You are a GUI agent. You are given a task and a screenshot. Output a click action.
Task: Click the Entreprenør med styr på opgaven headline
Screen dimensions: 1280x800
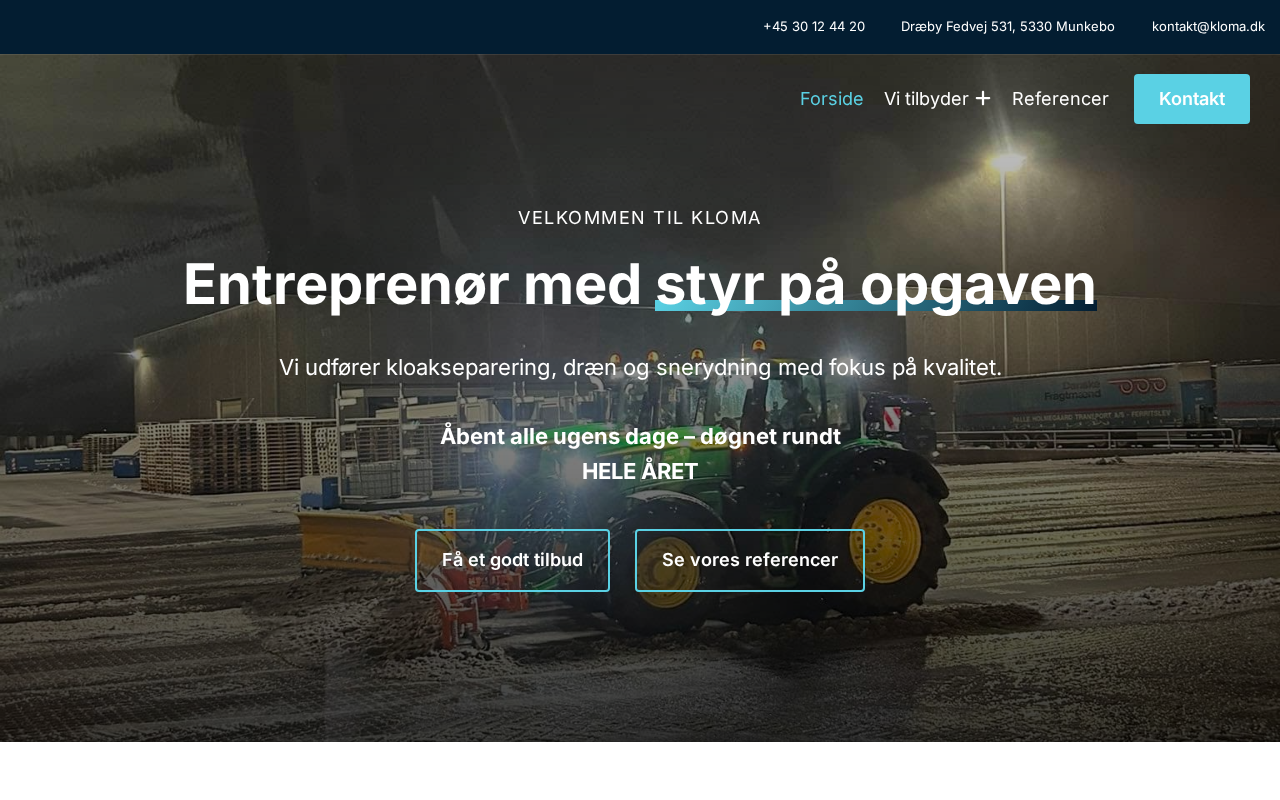(640, 284)
